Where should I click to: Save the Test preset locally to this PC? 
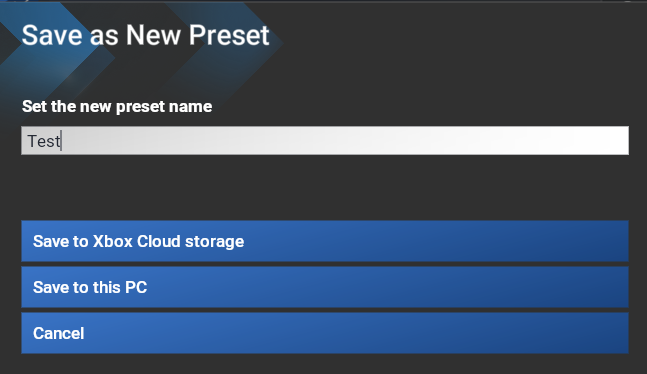pyautogui.click(x=325, y=287)
